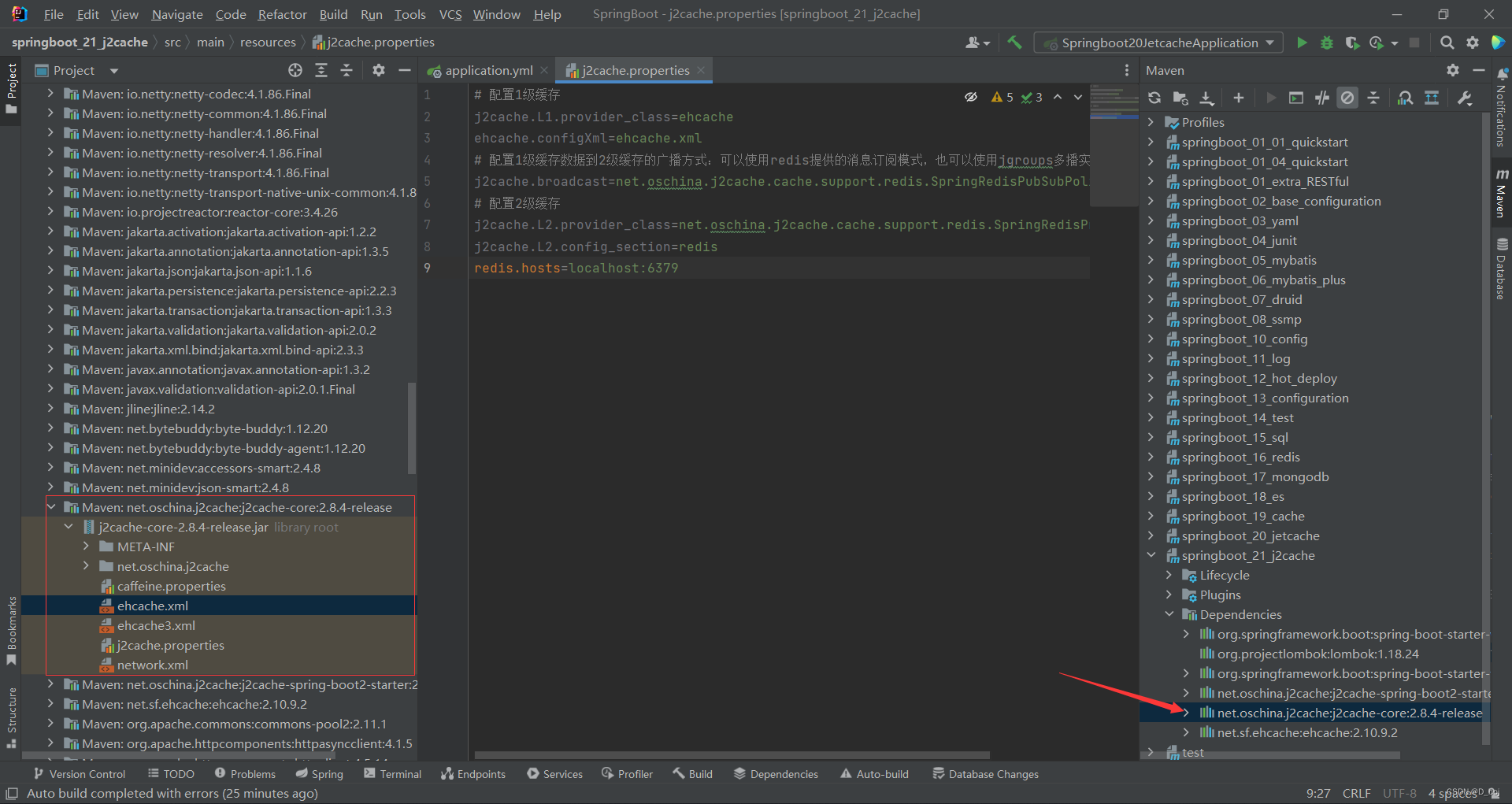
Task: Open the Refactor menu
Action: (282, 14)
